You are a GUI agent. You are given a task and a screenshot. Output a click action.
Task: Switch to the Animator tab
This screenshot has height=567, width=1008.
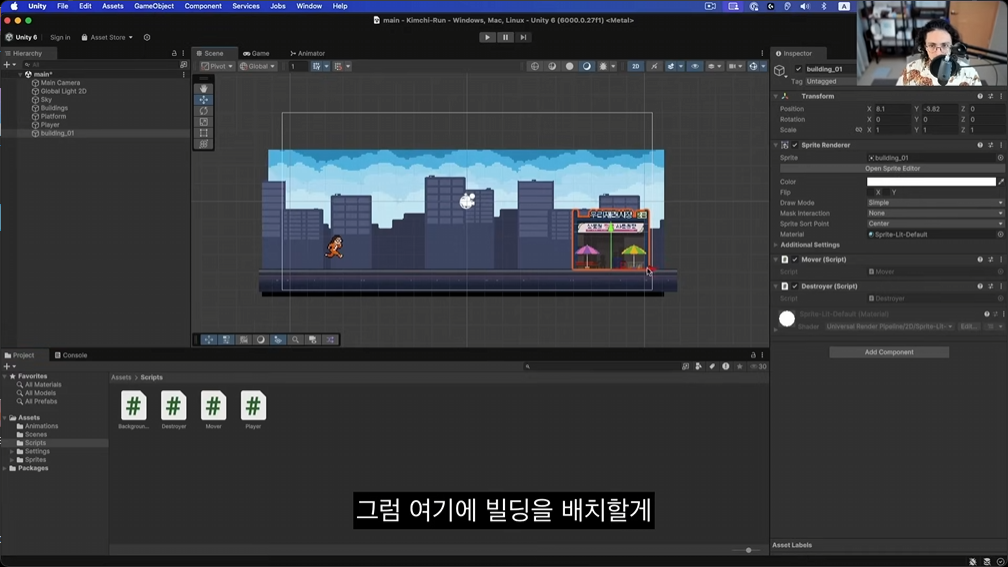point(307,53)
